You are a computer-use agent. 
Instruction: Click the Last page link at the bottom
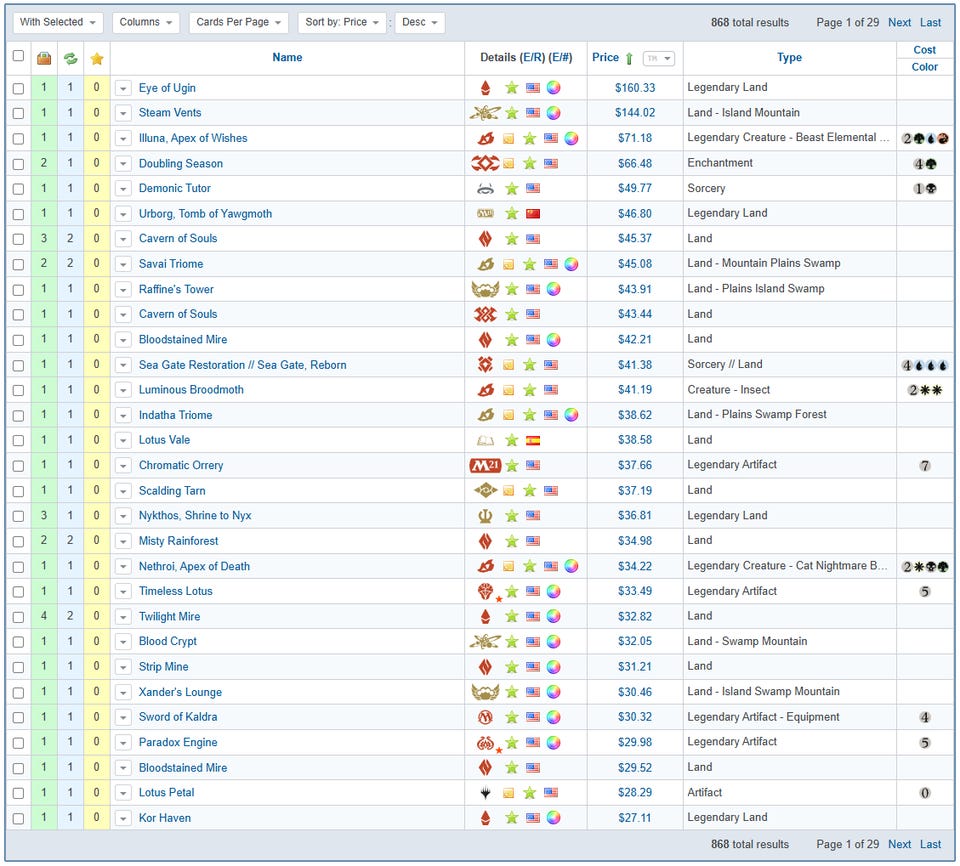click(x=930, y=844)
